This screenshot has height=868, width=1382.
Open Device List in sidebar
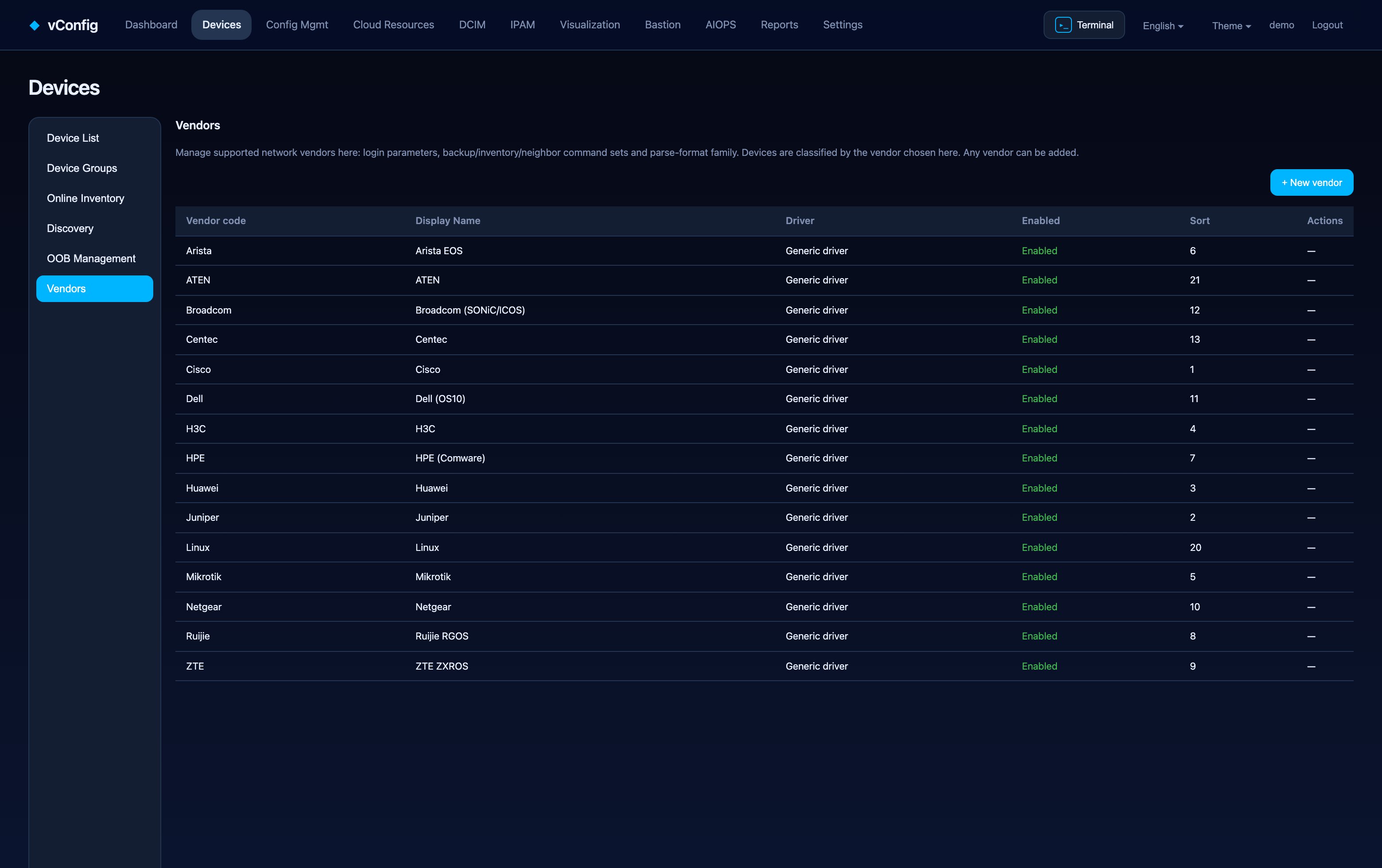[x=95, y=138]
